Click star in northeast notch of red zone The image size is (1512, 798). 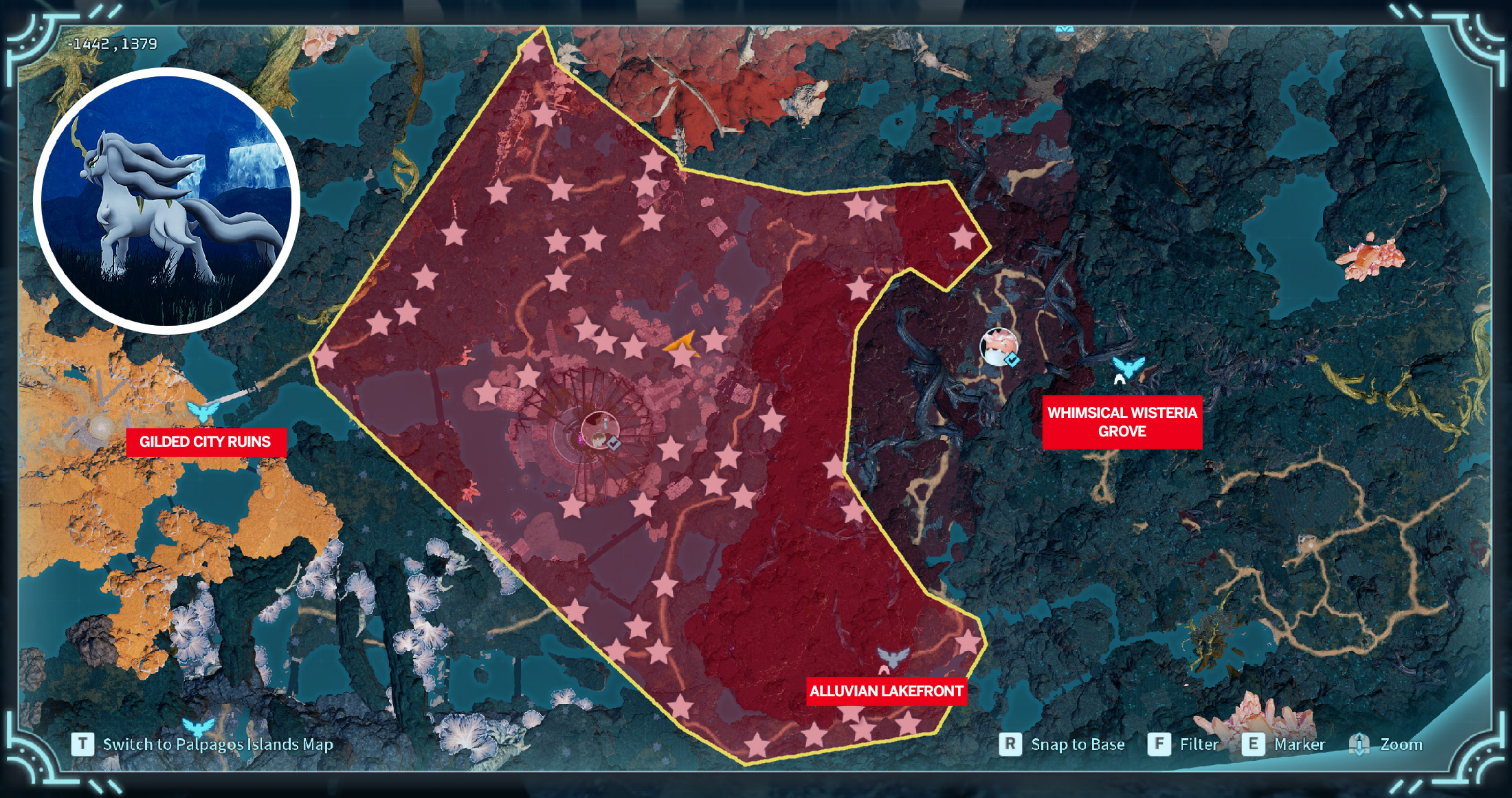coord(963,238)
